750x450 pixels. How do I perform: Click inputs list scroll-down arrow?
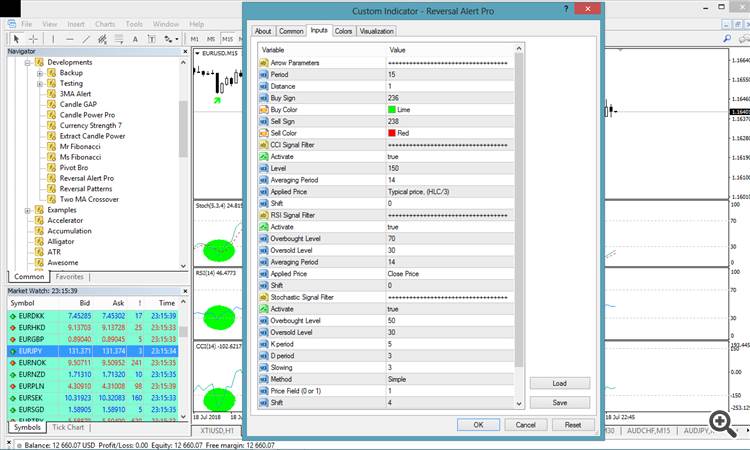519,404
